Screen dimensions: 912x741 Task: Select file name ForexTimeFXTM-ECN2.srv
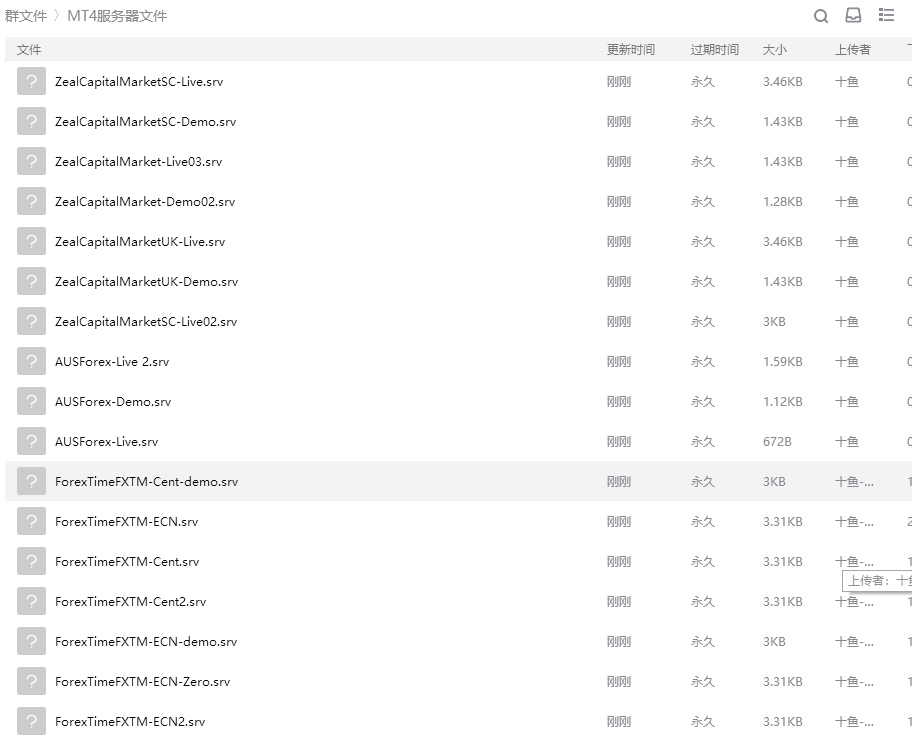130,722
